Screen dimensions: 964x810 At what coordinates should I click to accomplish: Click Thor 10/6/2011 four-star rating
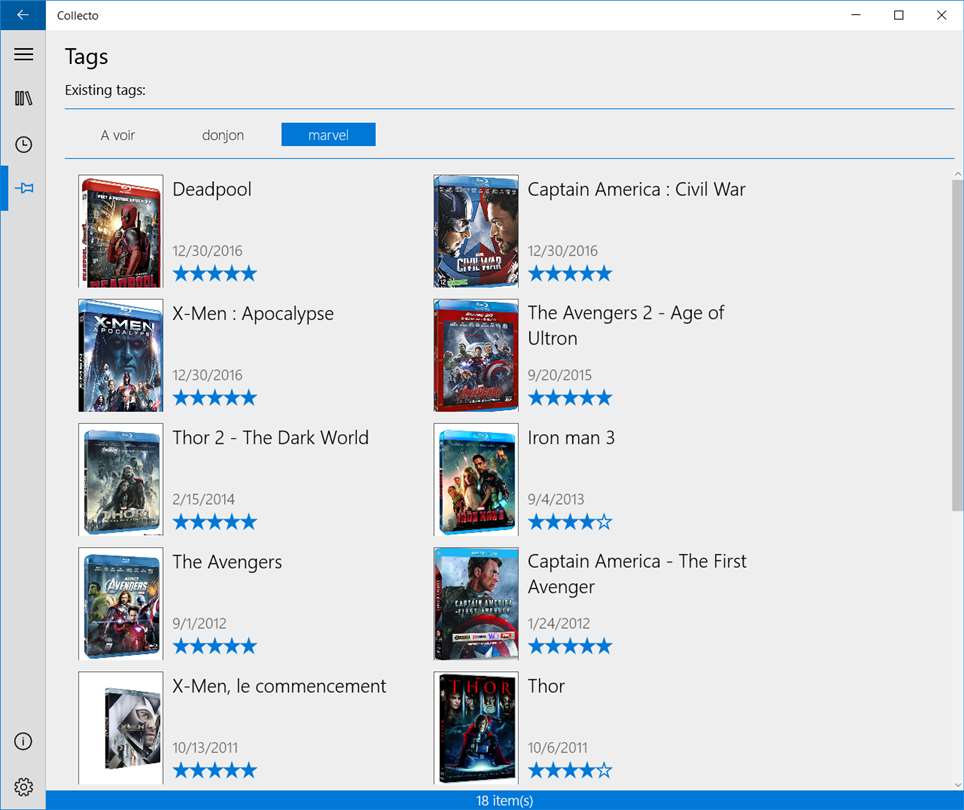[x=570, y=770]
